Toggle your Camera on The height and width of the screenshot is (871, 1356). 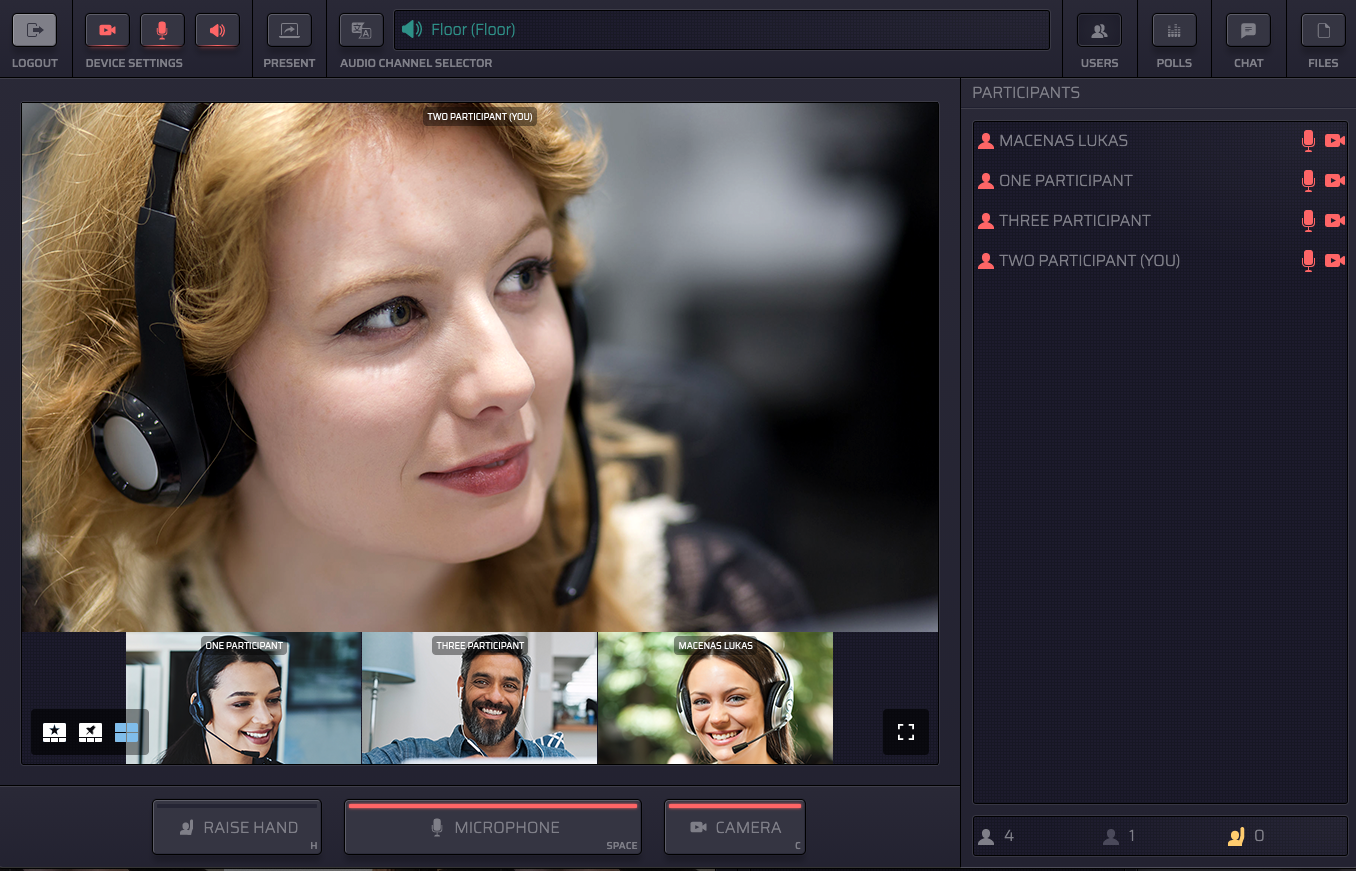click(735, 827)
